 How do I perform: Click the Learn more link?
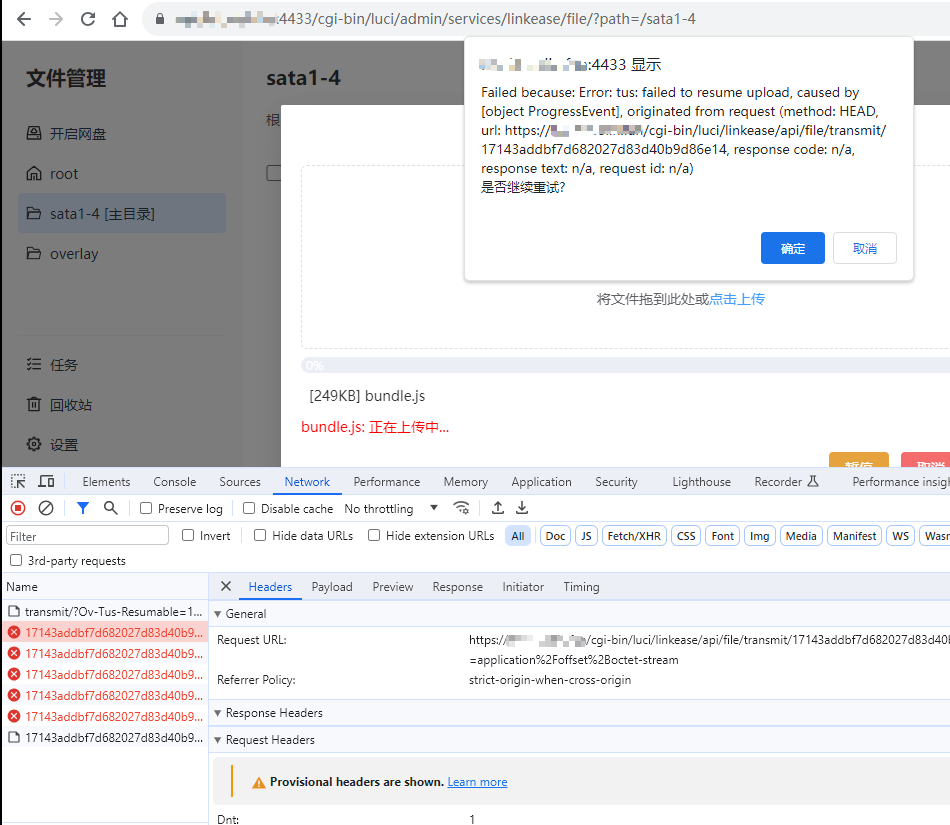[x=477, y=782]
